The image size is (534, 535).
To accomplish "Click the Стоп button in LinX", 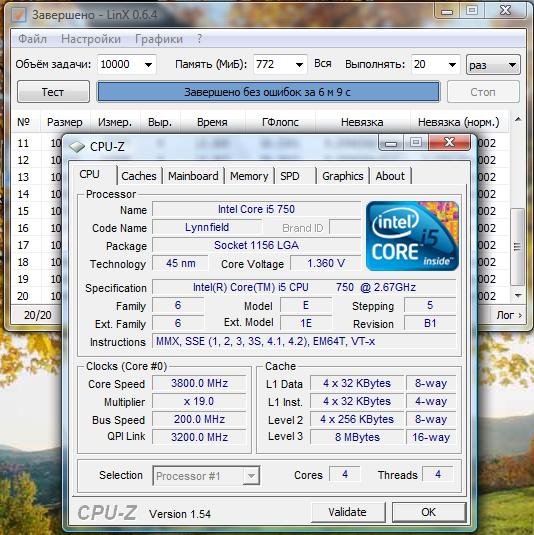I will pyautogui.click(x=483, y=92).
